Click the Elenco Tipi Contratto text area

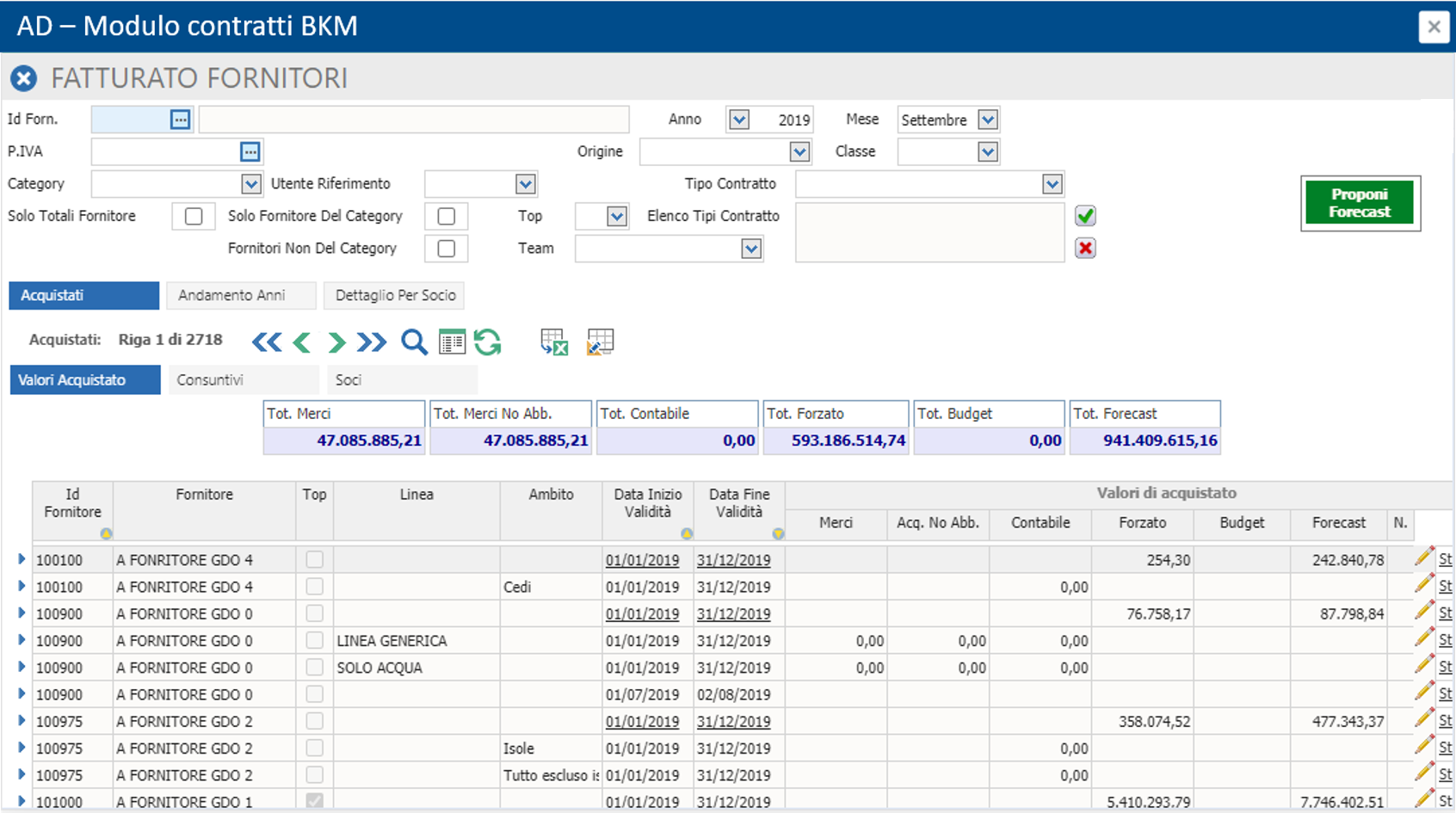(930, 232)
